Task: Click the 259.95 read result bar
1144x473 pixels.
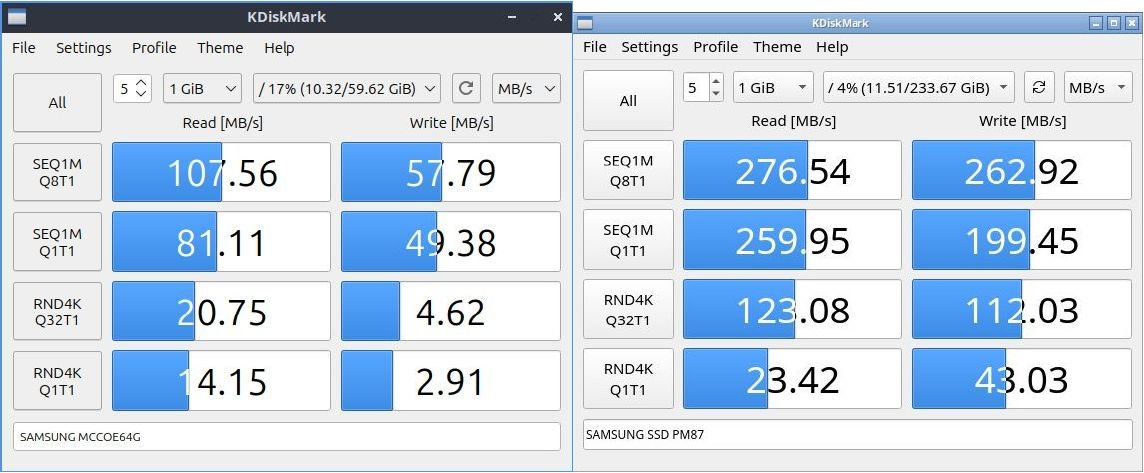Action: point(792,239)
